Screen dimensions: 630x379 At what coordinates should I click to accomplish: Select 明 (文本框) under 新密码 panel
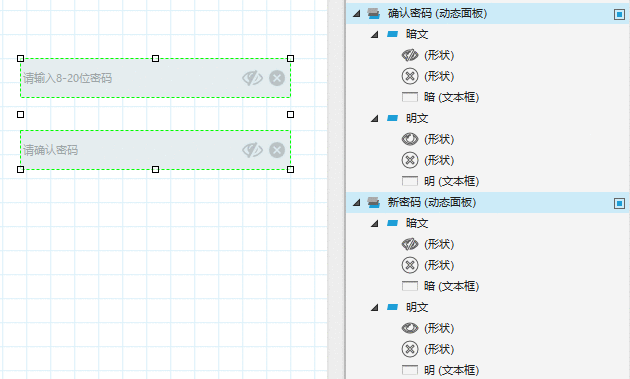coord(451,370)
